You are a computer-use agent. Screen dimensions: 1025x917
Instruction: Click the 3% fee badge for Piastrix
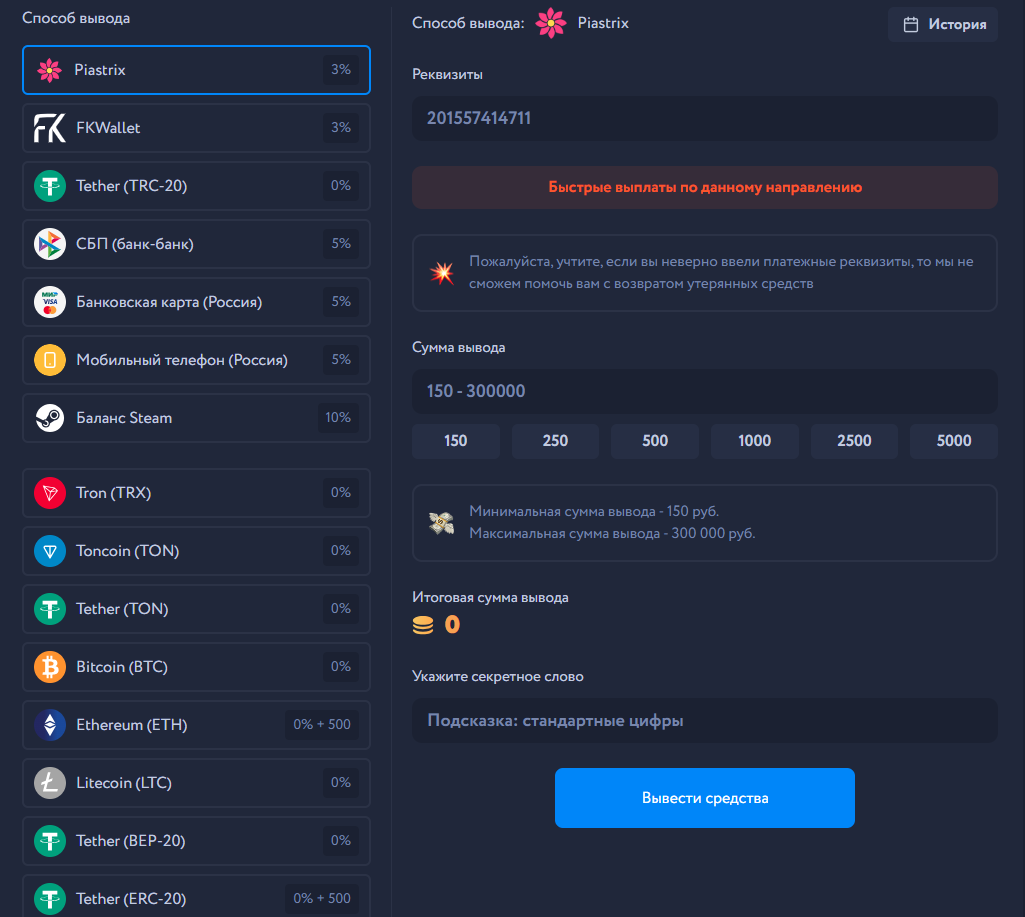341,69
